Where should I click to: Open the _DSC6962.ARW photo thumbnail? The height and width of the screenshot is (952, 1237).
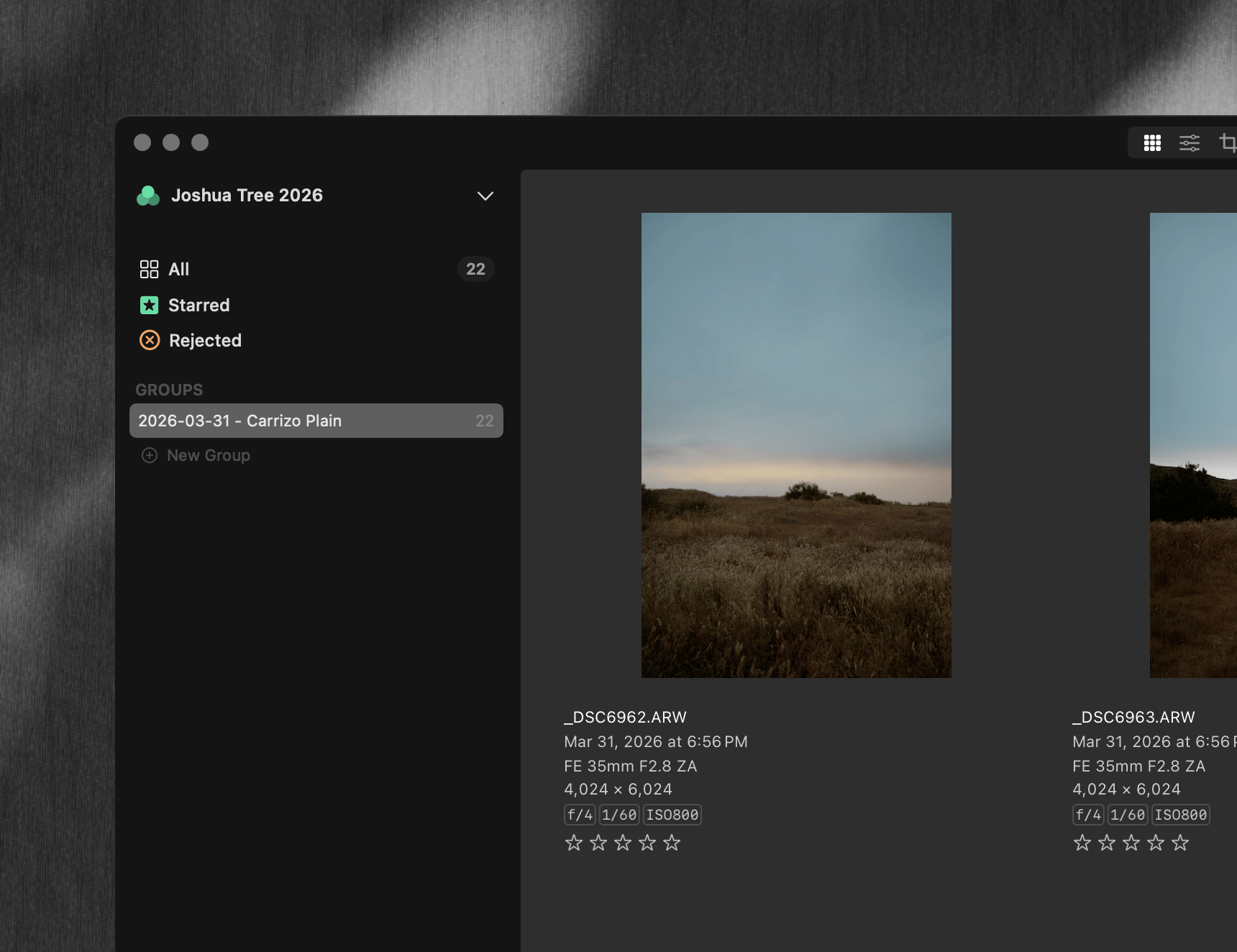[796, 445]
